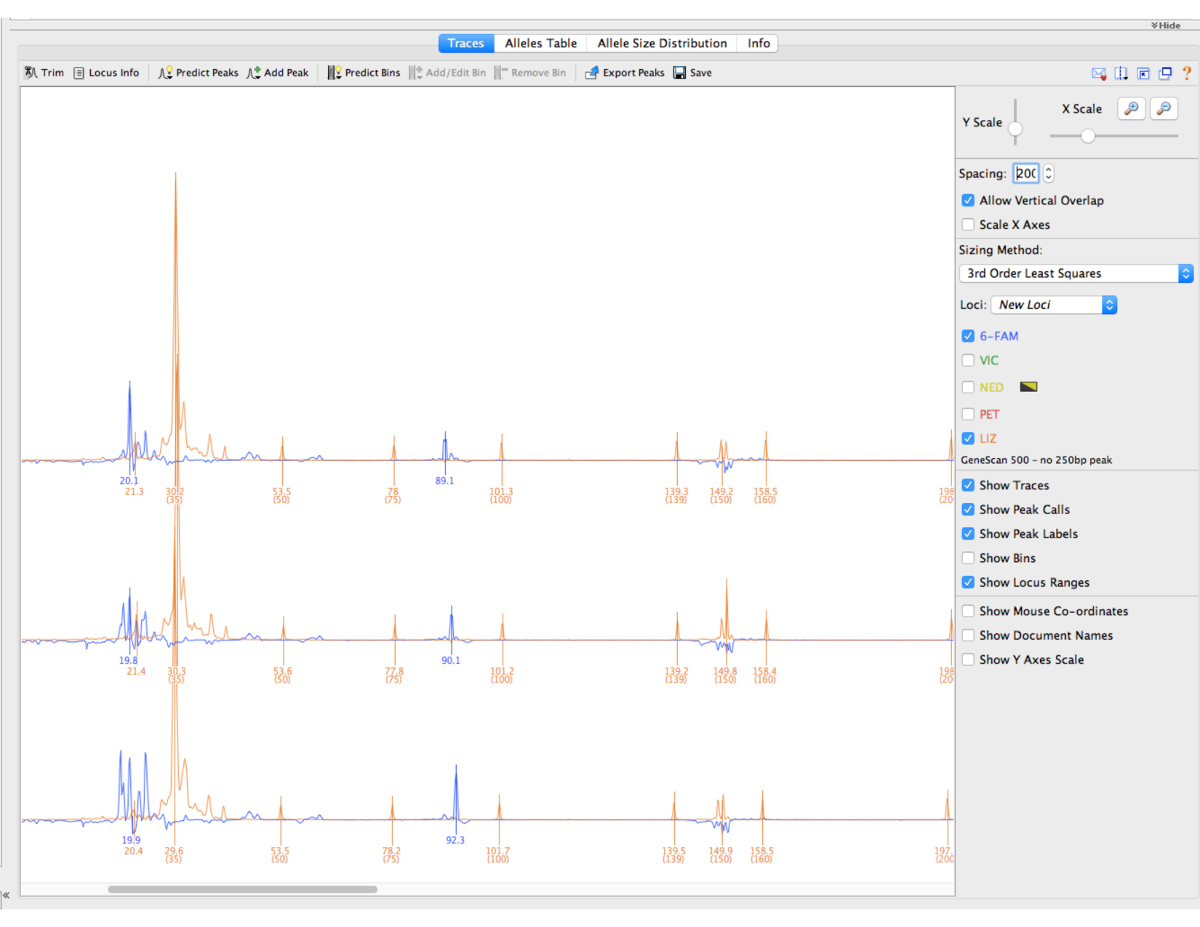Image resolution: width=1200 pixels, height=927 pixels.
Task: Zoom in on the X scale
Action: point(1132,109)
